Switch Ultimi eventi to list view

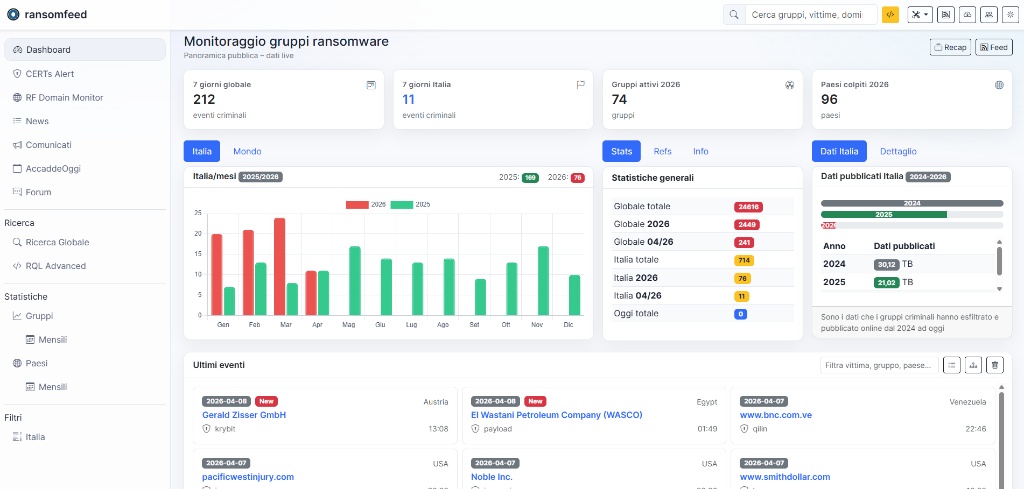pos(952,366)
